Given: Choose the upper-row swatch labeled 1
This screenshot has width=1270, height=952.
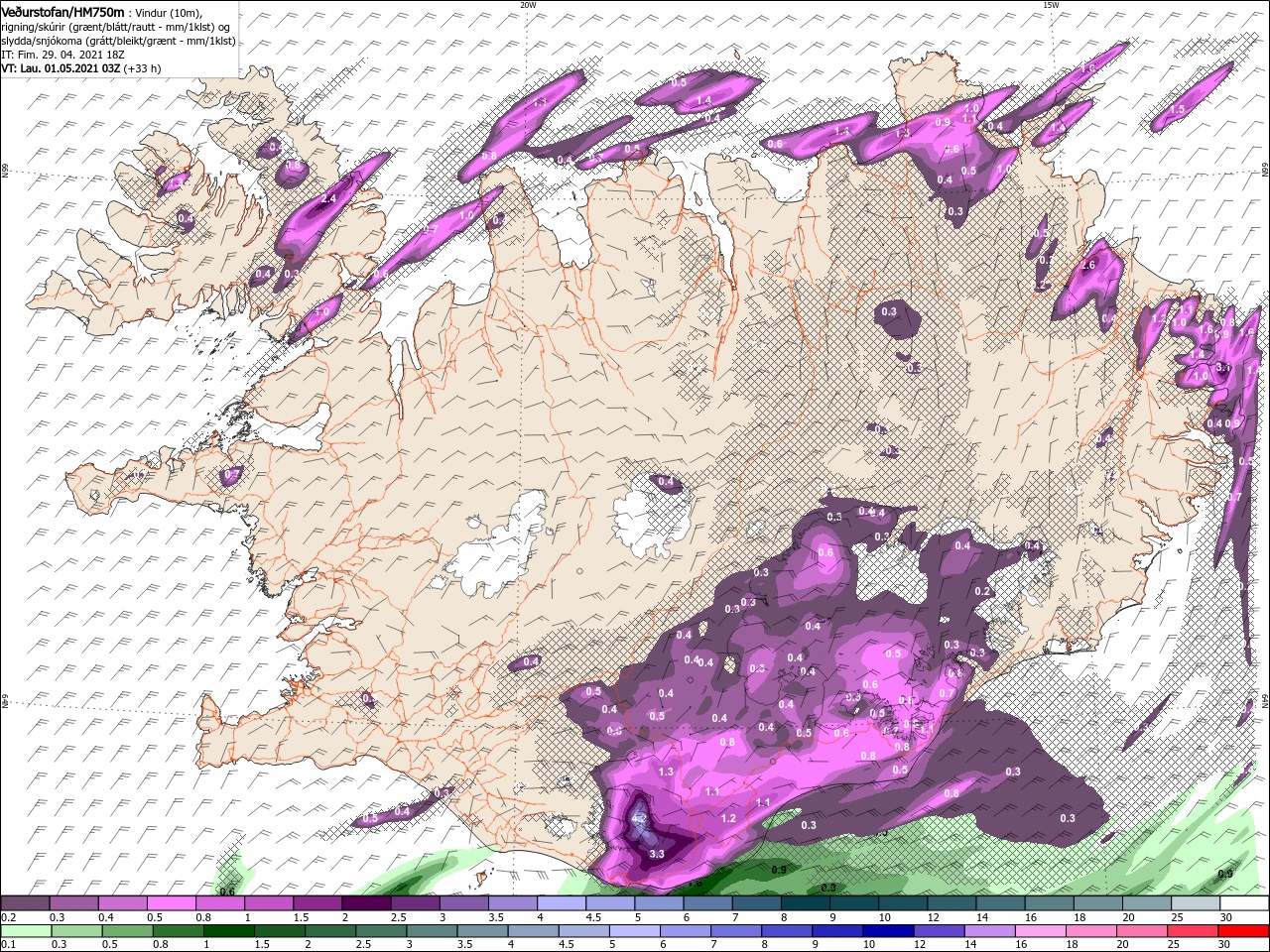Looking at the screenshot, I should [x=268, y=903].
